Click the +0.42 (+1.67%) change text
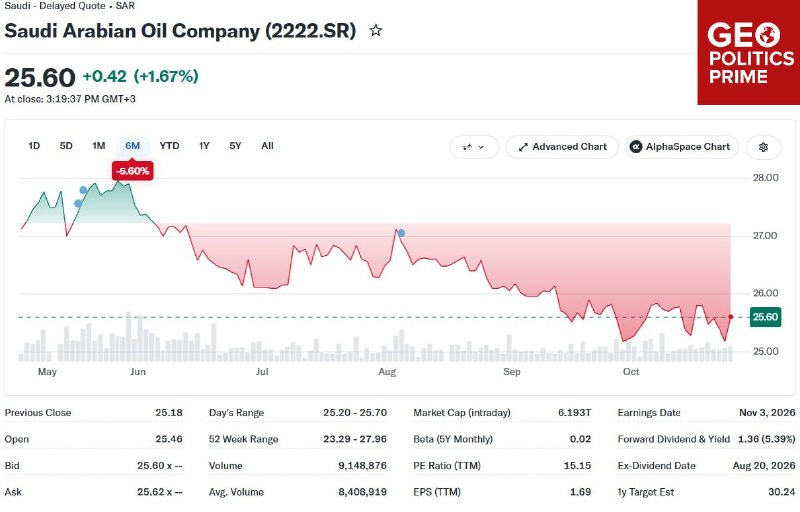The height and width of the screenshot is (512, 800). coord(140,76)
